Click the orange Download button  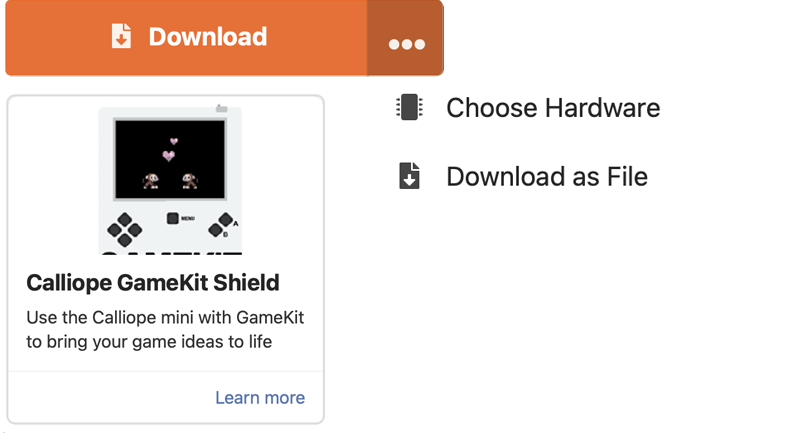[187, 38]
